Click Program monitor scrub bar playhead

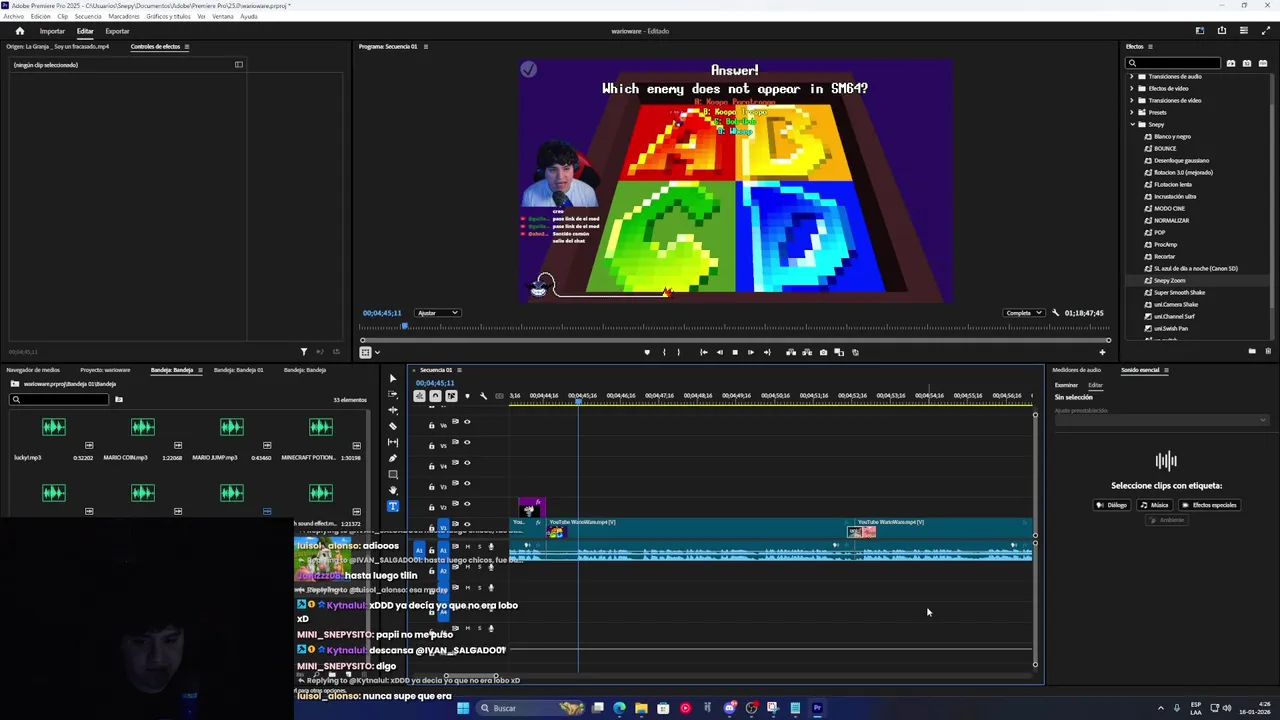tap(405, 327)
